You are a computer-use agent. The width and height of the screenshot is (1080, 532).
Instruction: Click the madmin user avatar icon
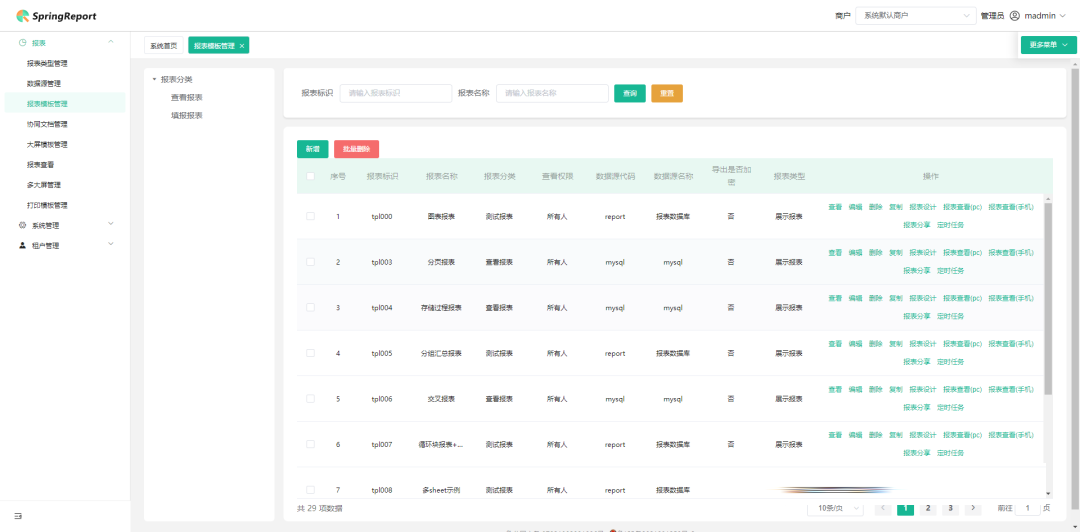[1014, 16]
